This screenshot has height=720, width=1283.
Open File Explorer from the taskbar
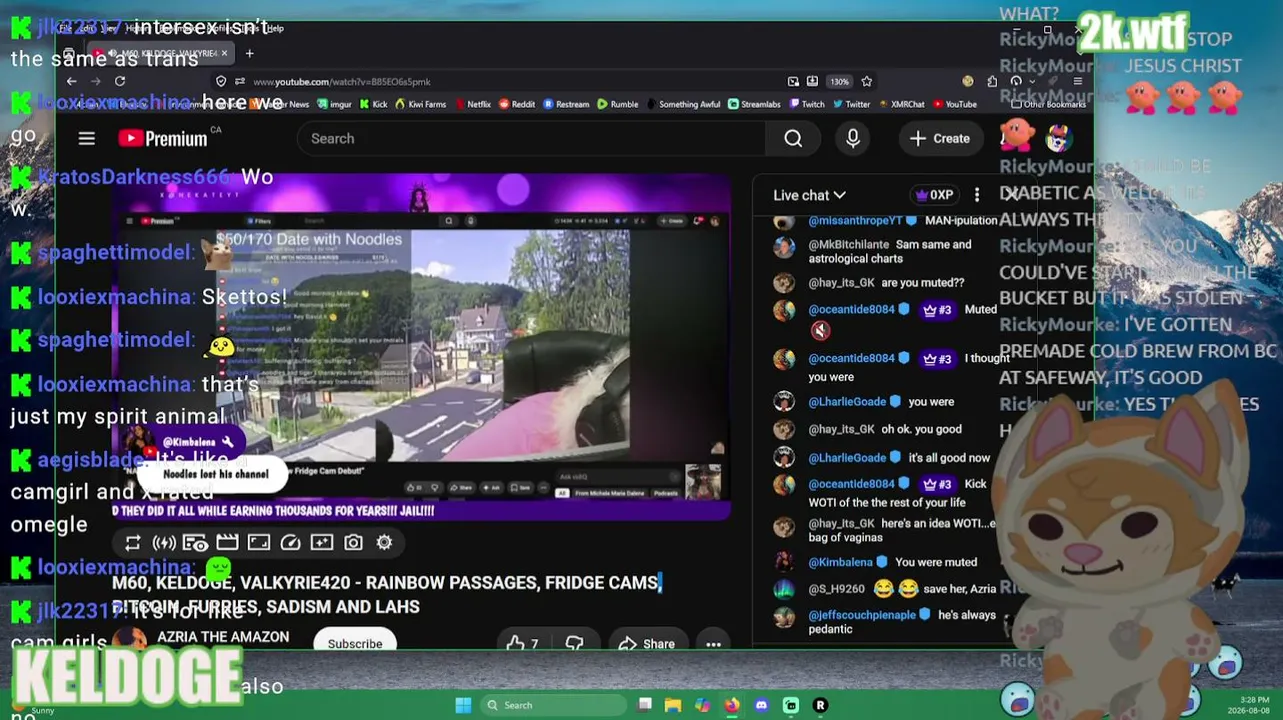coord(673,705)
